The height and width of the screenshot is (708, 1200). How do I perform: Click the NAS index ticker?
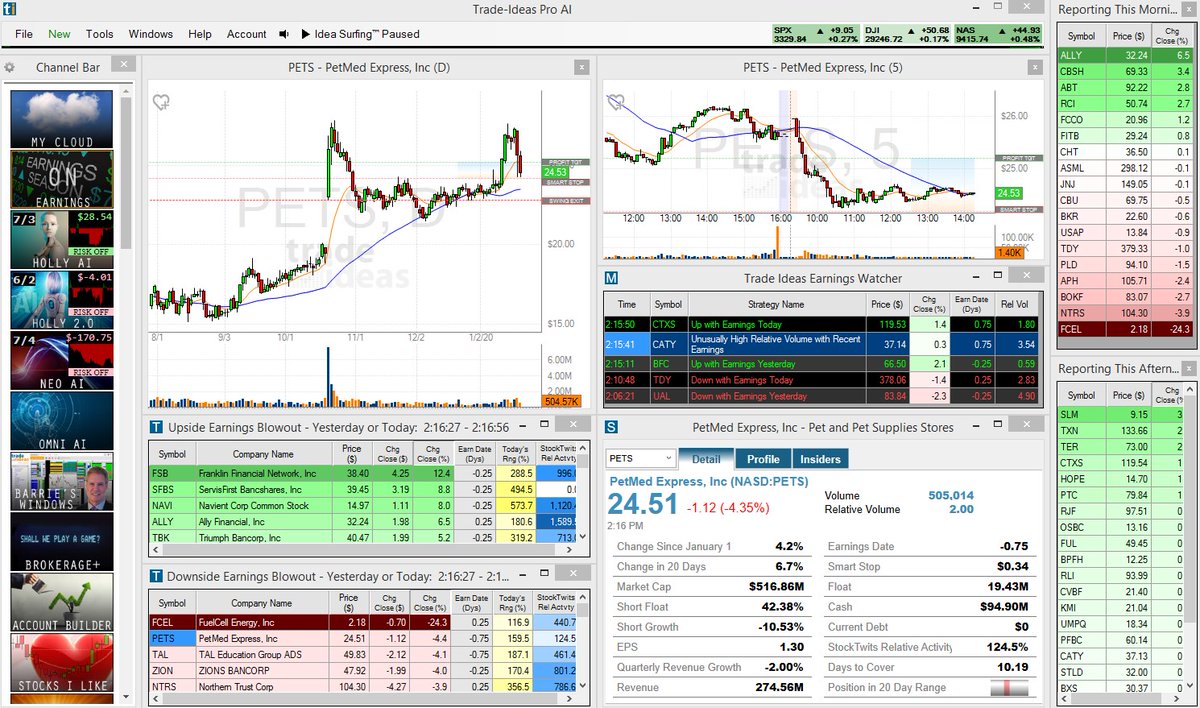[x=998, y=34]
